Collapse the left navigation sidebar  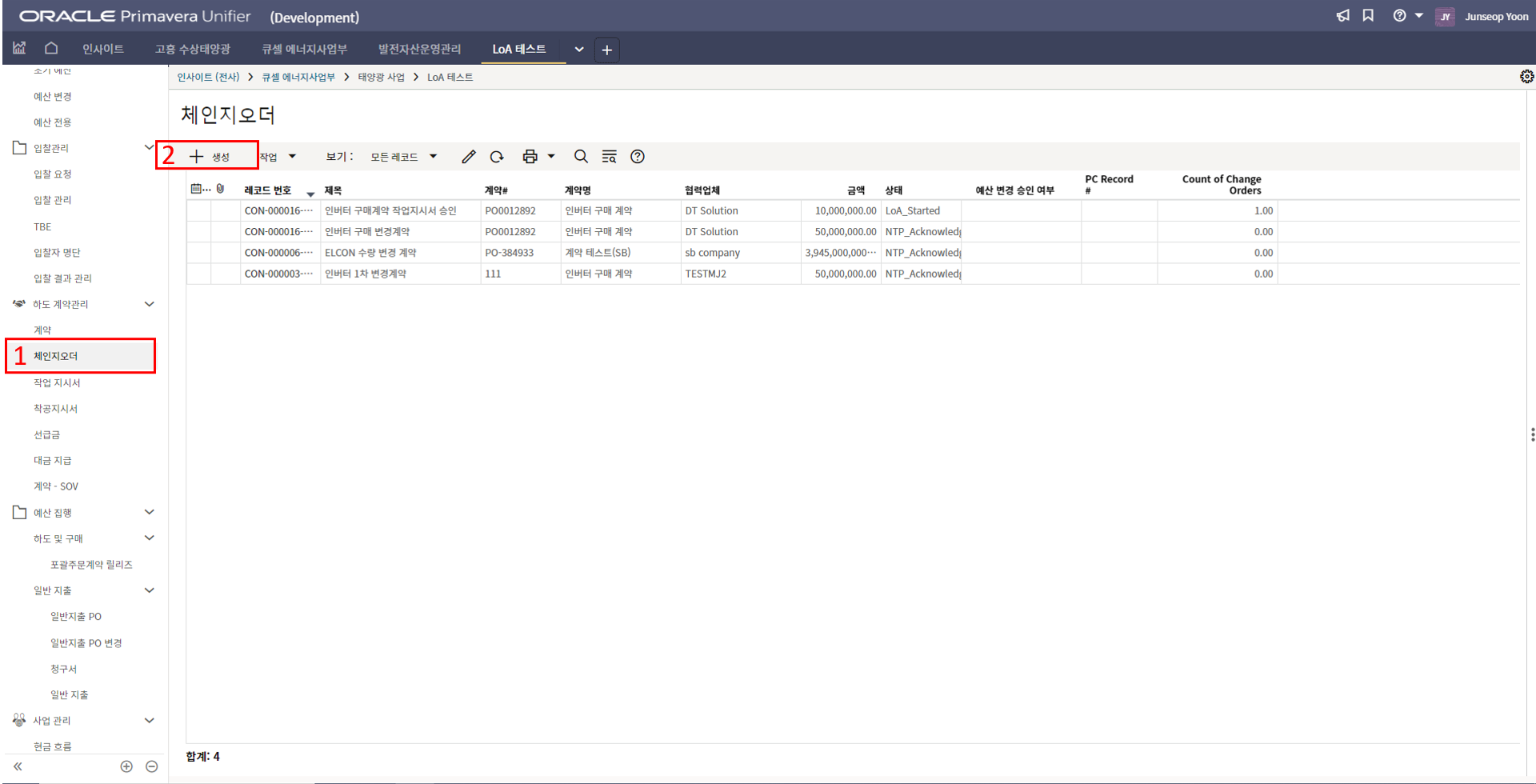pos(18,766)
